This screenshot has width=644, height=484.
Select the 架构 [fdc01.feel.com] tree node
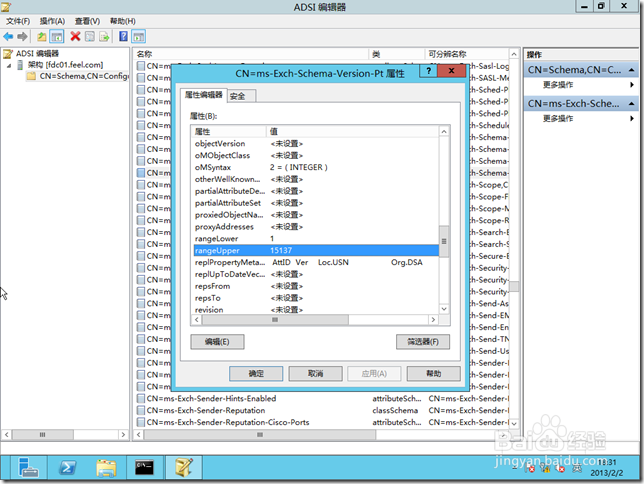point(65,65)
